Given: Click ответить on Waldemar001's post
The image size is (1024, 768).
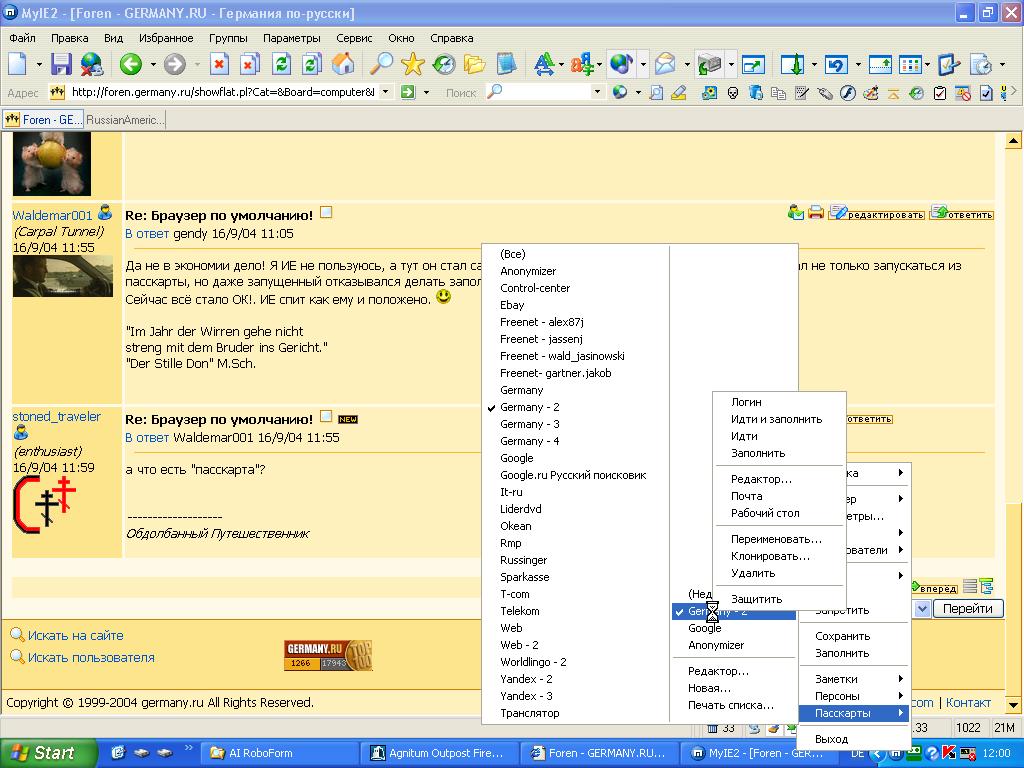Looking at the screenshot, I should [962, 213].
